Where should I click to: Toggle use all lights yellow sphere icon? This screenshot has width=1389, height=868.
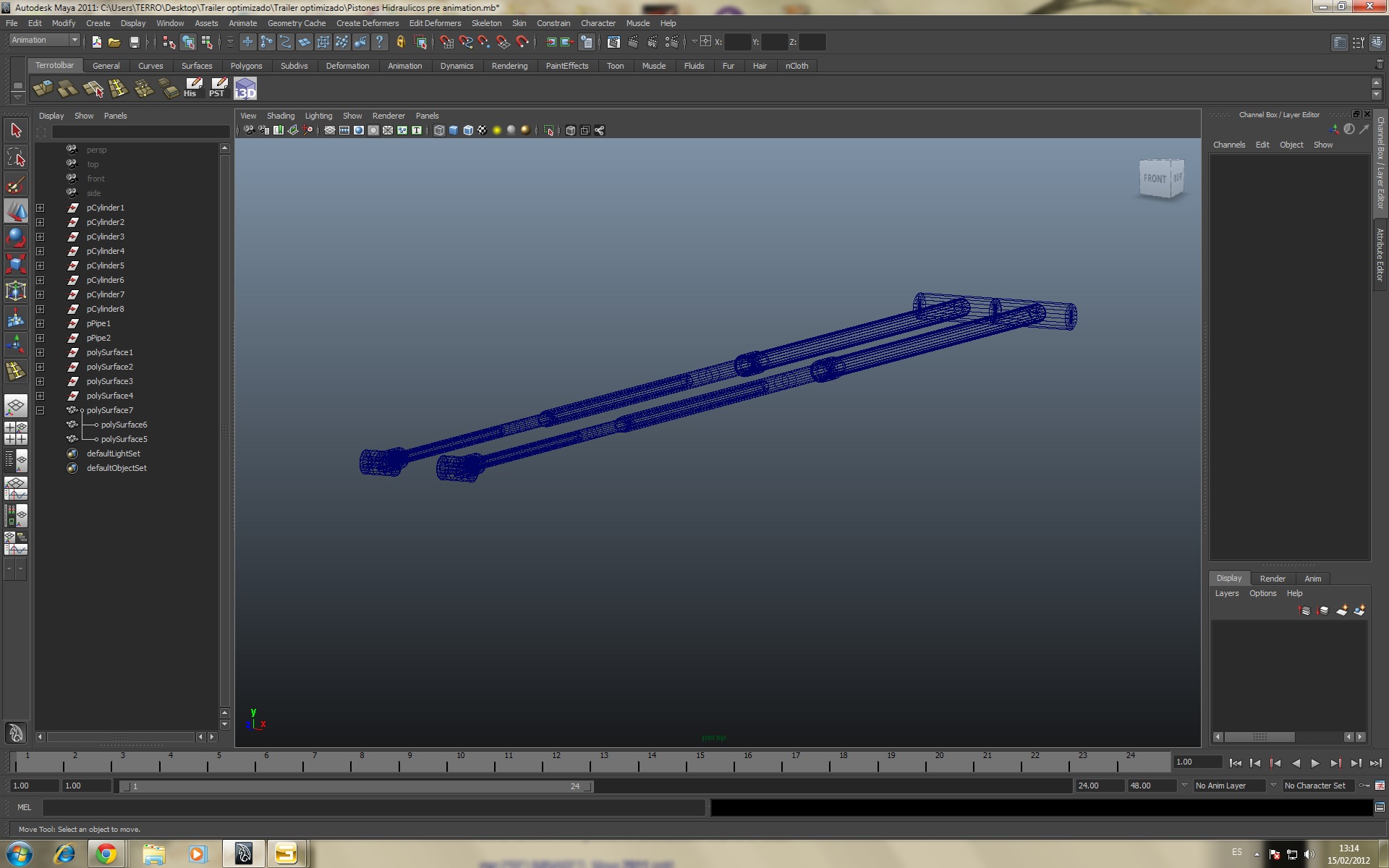pos(497,130)
